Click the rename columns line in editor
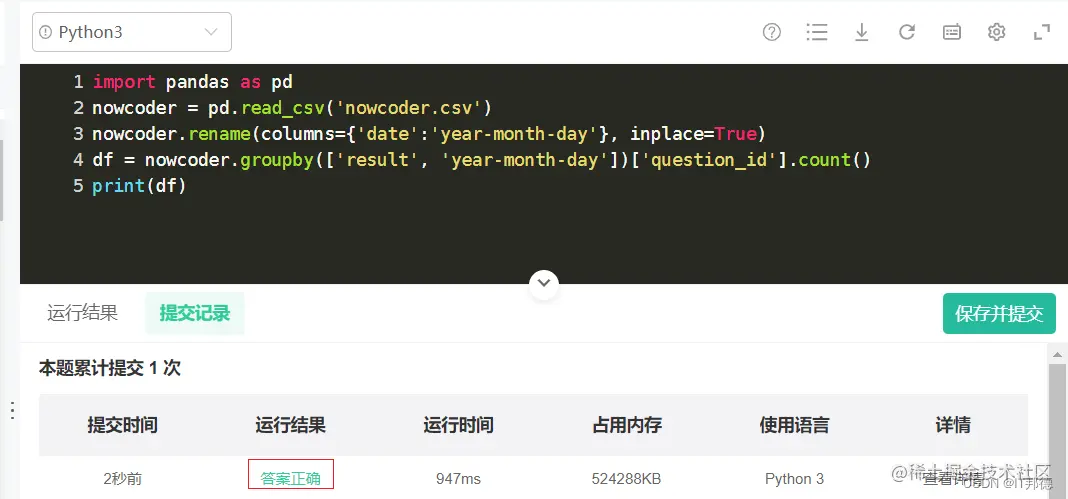1068x499 pixels. tap(429, 134)
